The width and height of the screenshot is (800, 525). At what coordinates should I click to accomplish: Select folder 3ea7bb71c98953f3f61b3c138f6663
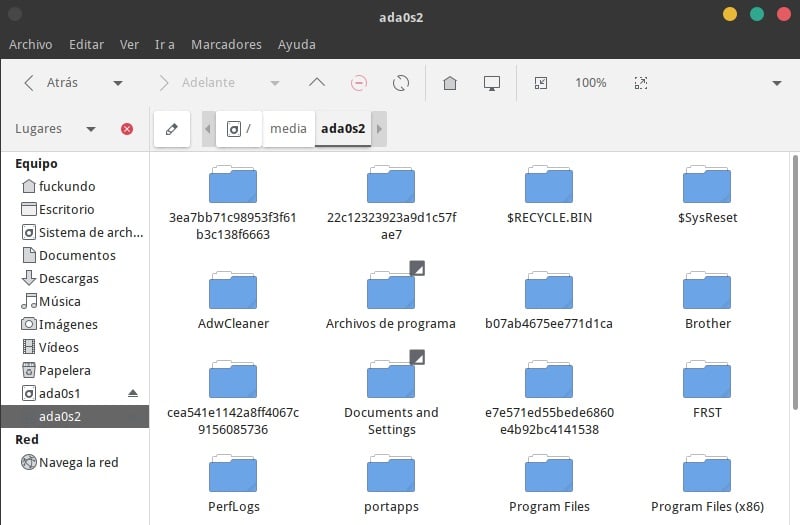pos(233,203)
